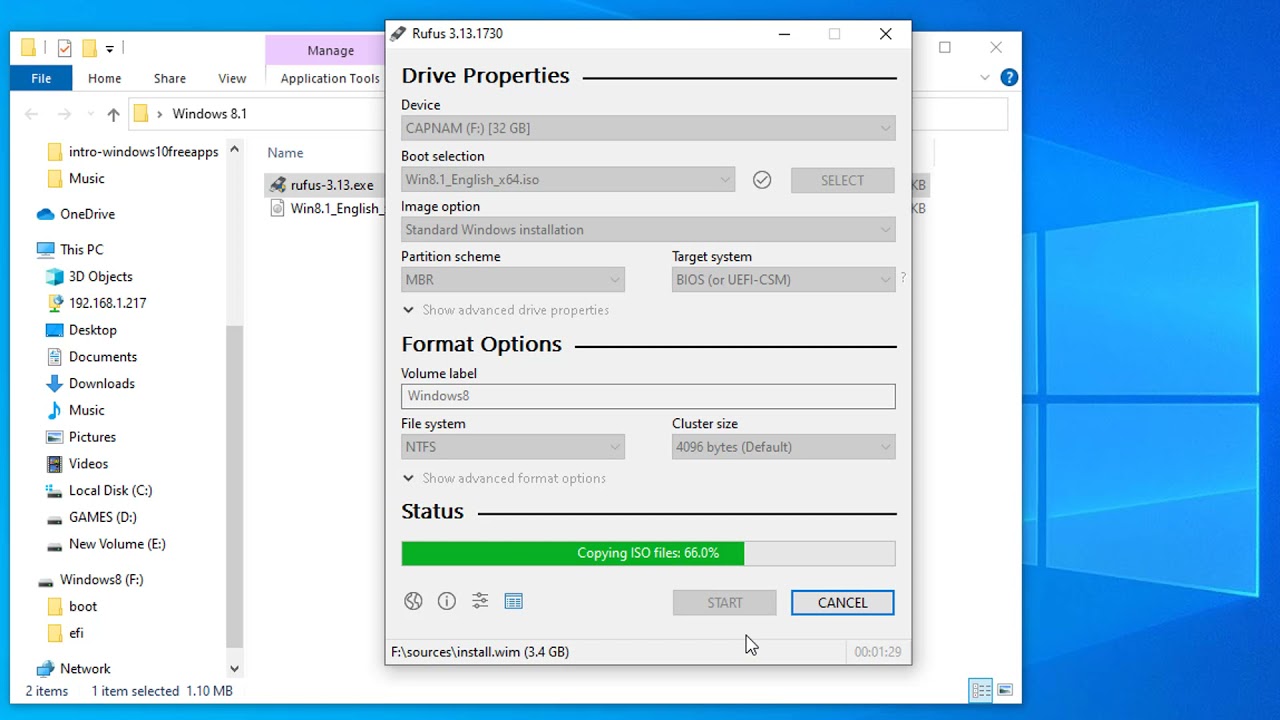Click Windows 8.1 in the address bar
The width and height of the screenshot is (1280, 720).
tap(209, 114)
